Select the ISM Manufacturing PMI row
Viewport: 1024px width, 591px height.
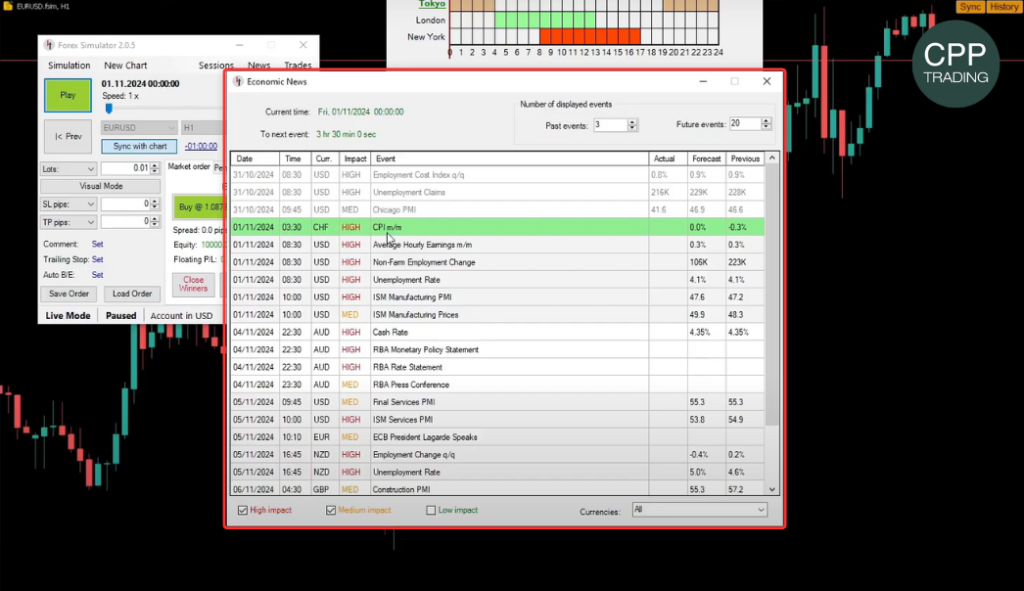click(x=498, y=297)
